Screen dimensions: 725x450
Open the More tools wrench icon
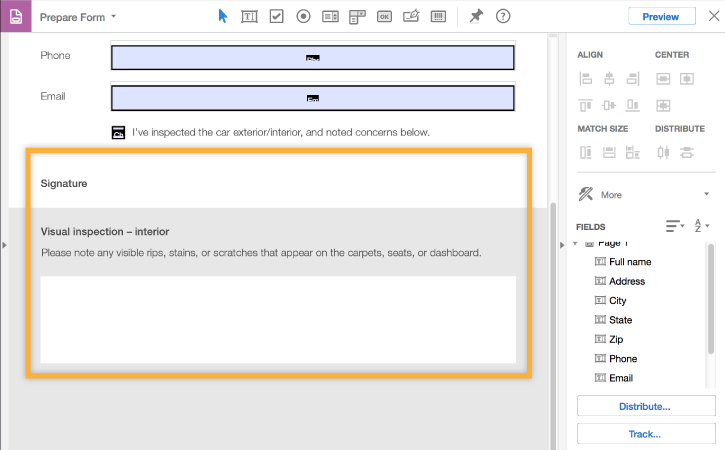586,194
